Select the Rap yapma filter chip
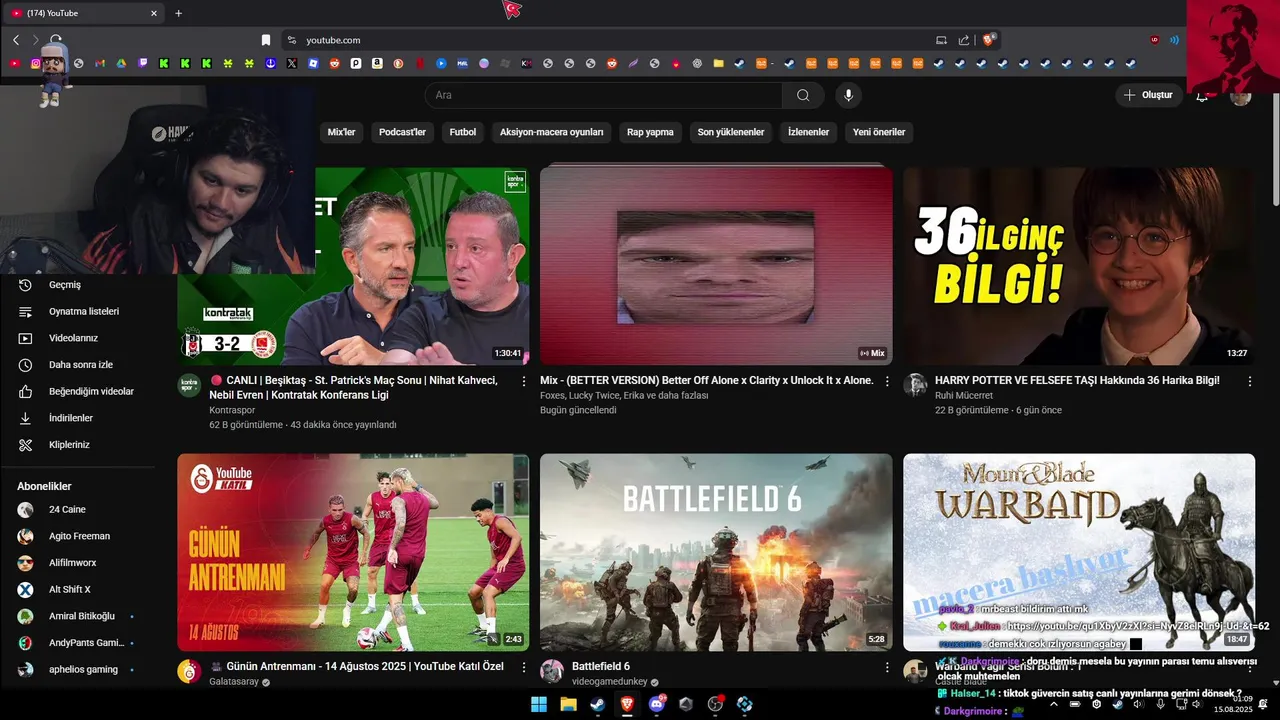Viewport: 1280px width, 720px height. (650, 132)
